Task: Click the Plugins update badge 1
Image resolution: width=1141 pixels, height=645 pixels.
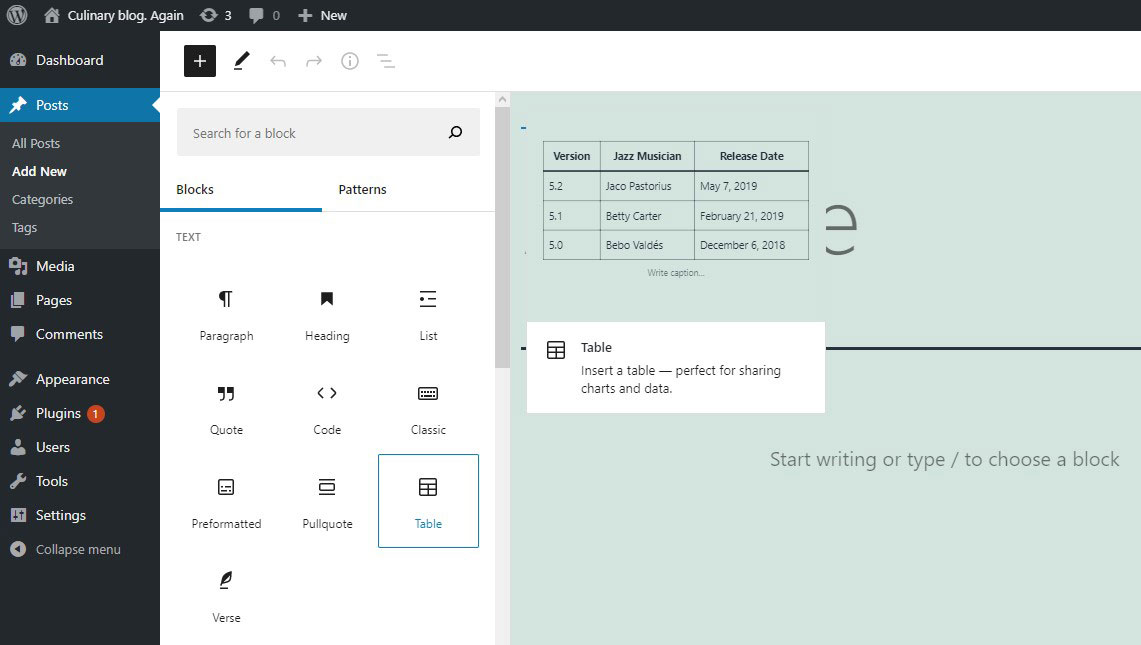Action: (95, 413)
